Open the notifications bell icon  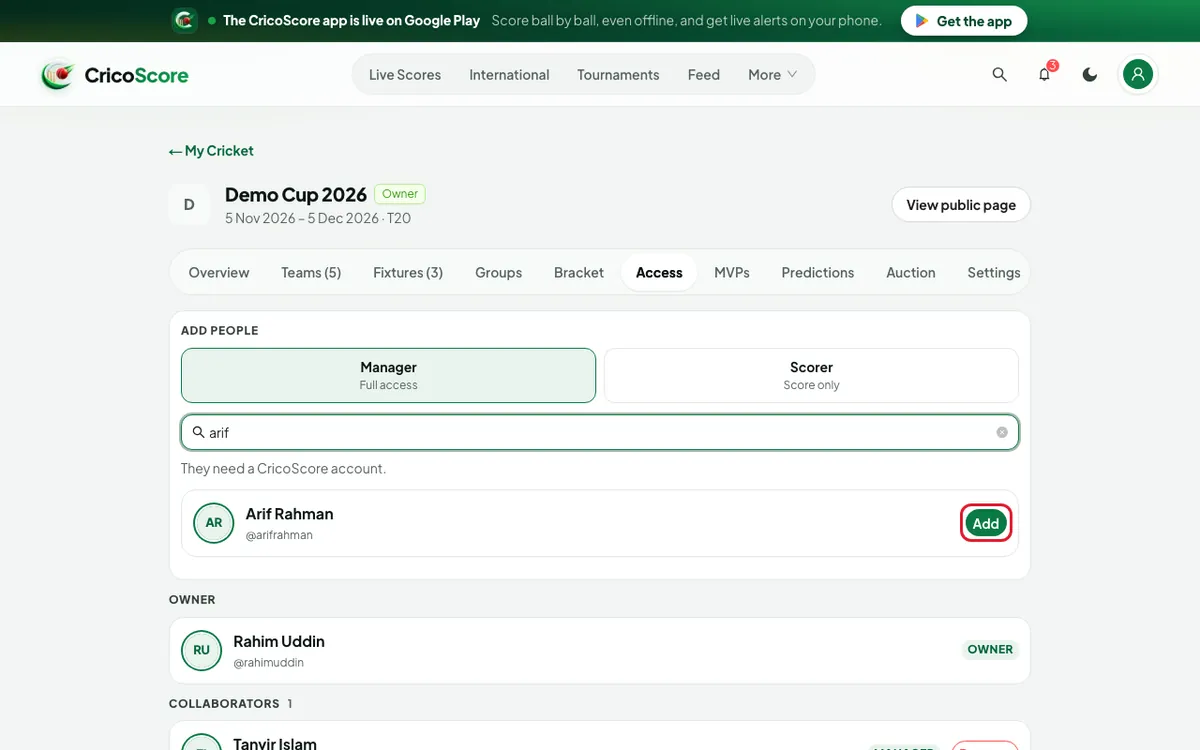(1044, 74)
